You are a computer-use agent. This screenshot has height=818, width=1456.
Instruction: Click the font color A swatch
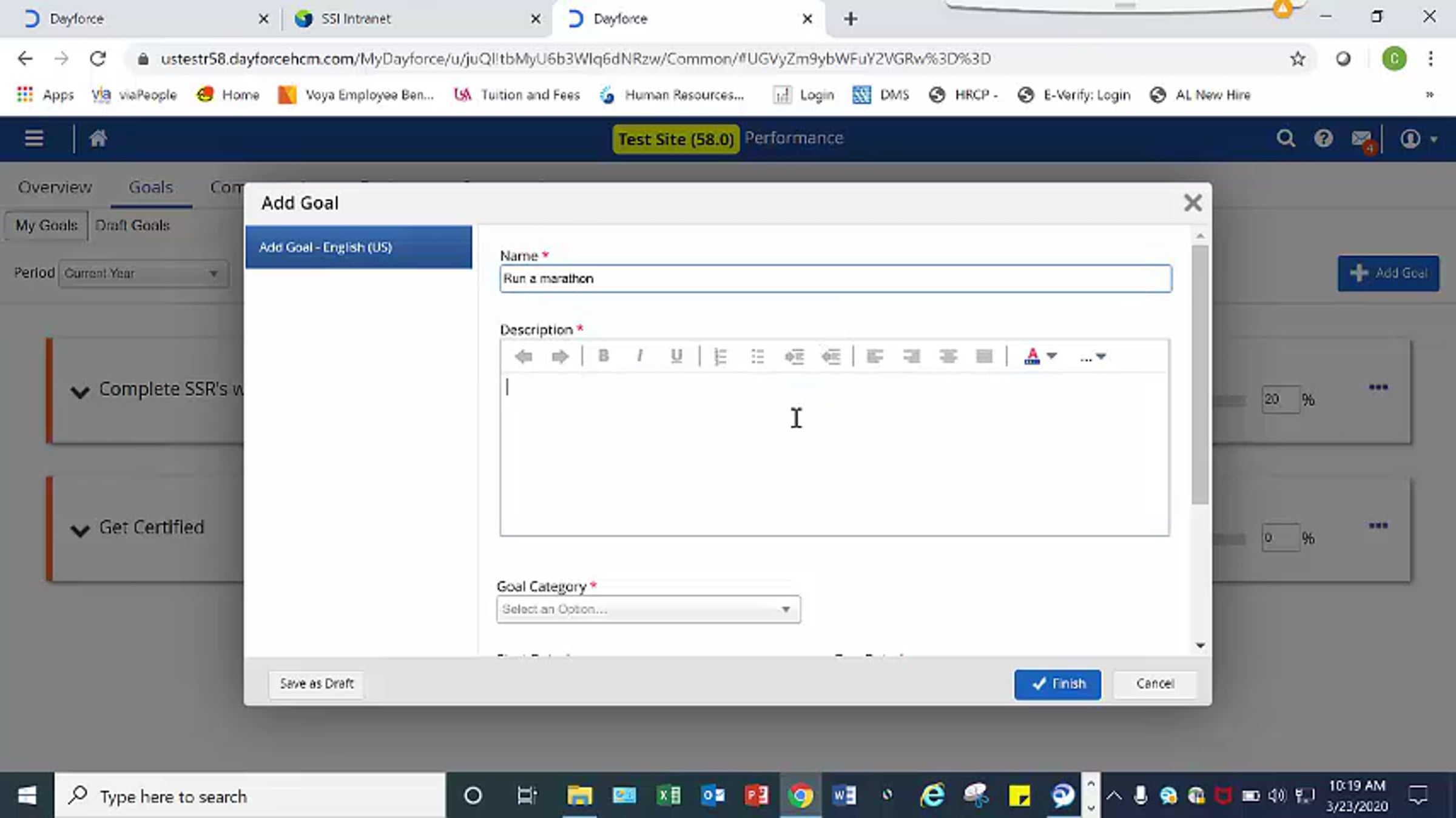click(1031, 356)
